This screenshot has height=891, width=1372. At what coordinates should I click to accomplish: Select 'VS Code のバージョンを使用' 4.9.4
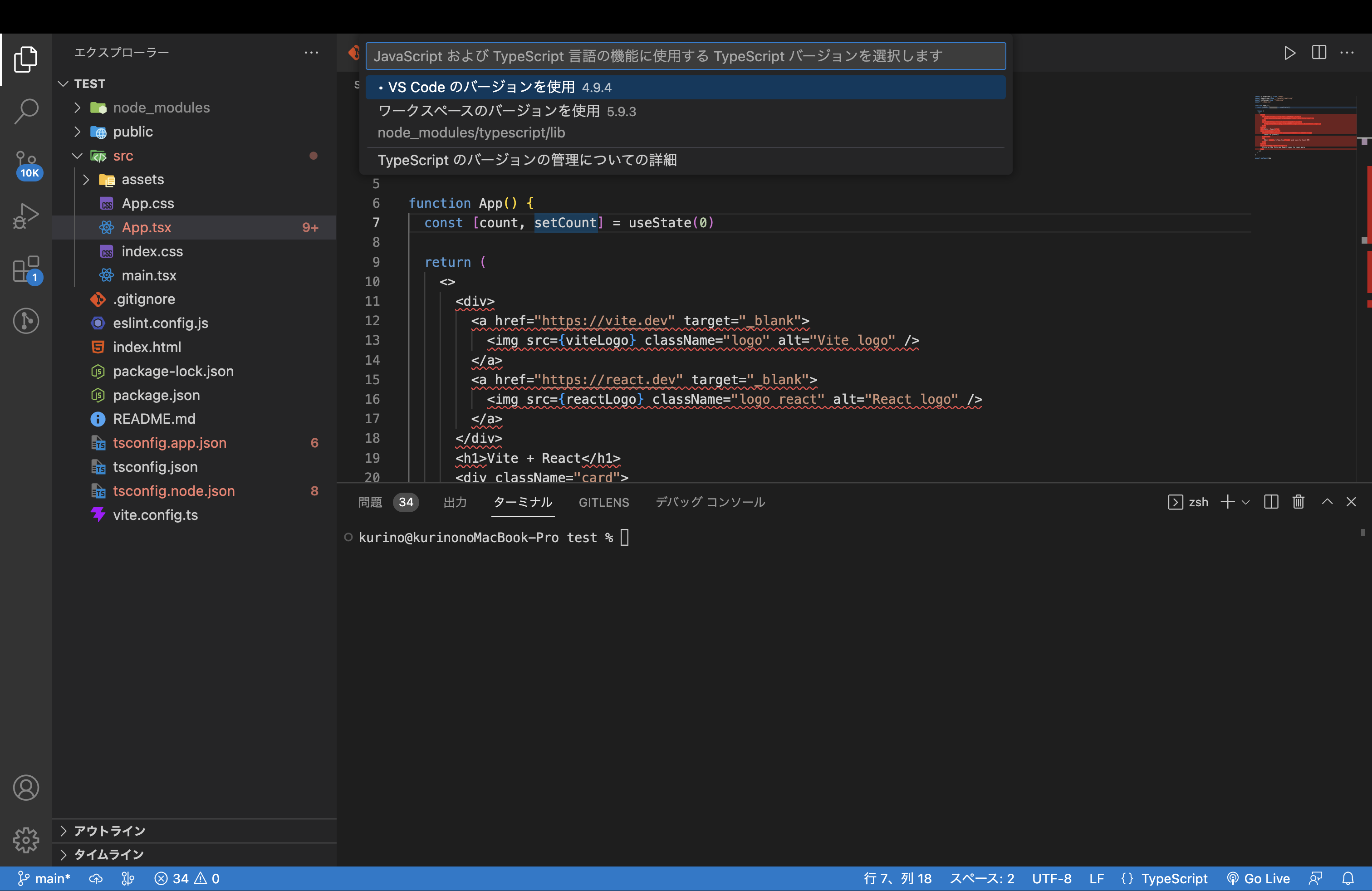[686, 87]
